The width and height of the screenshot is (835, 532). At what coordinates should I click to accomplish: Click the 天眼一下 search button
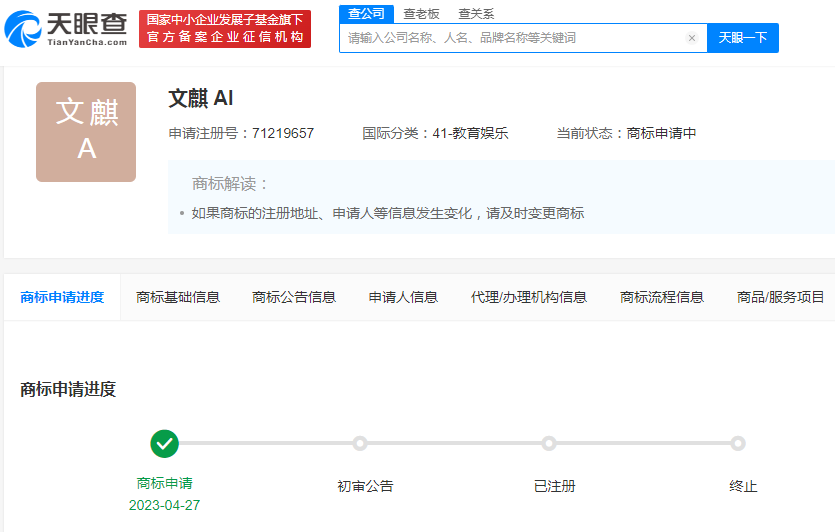click(743, 38)
